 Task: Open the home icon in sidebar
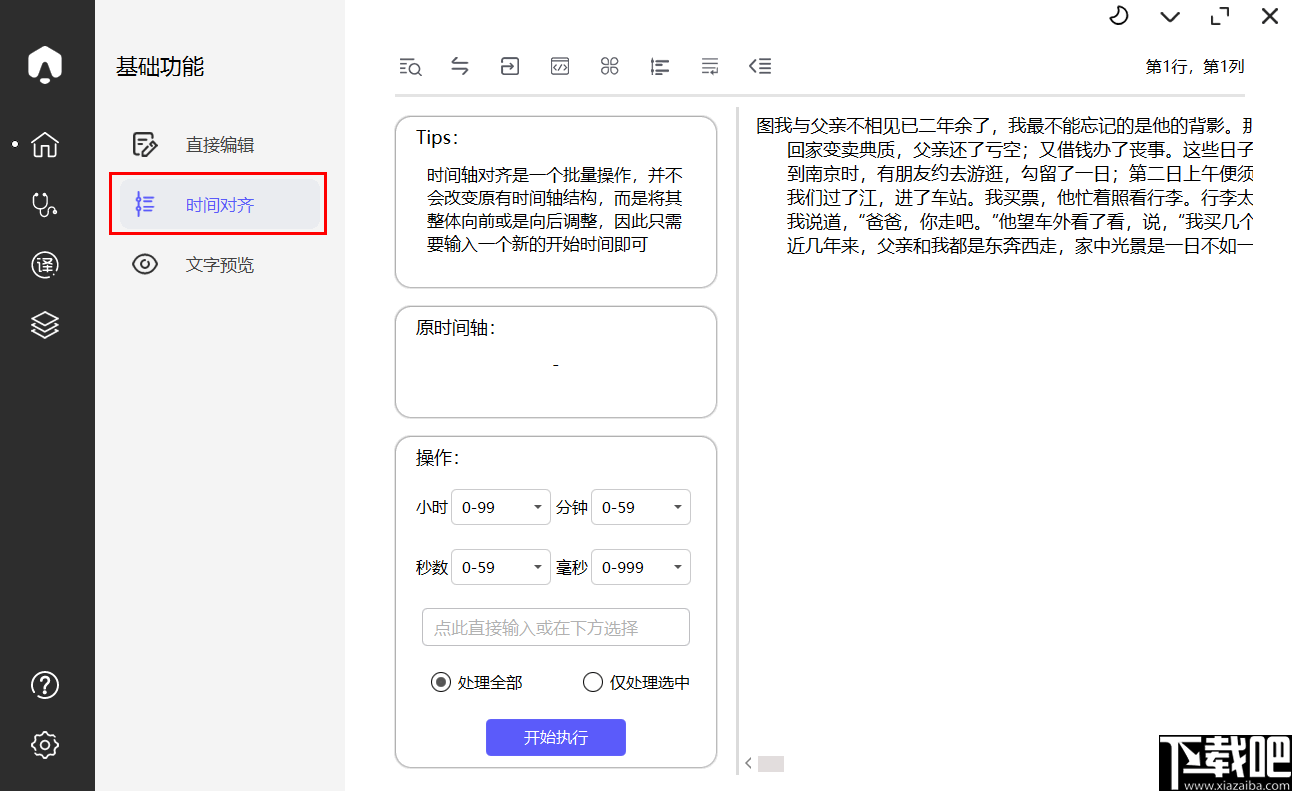(x=45, y=145)
